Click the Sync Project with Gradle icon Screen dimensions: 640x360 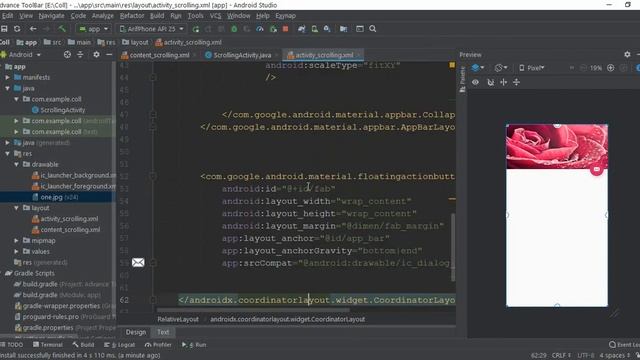301,29
